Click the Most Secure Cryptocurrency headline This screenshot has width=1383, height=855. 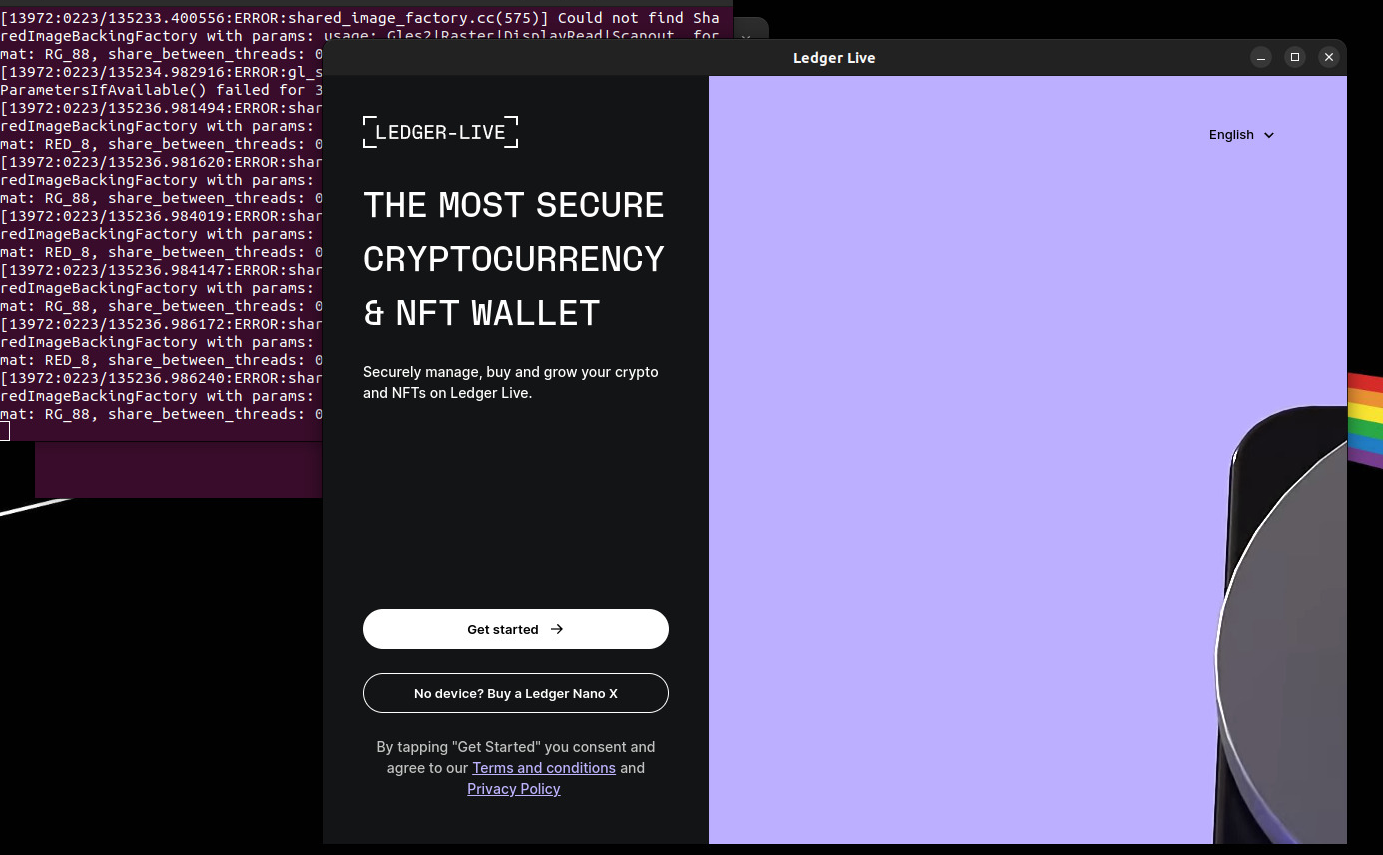pyautogui.click(x=514, y=259)
